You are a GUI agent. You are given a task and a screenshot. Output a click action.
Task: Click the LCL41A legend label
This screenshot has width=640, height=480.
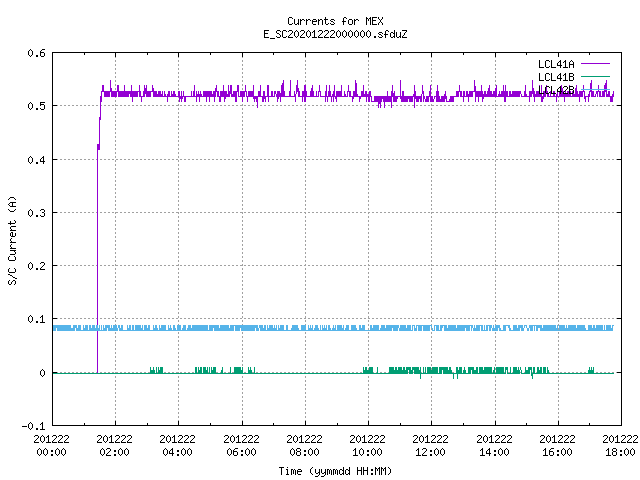click(x=556, y=64)
